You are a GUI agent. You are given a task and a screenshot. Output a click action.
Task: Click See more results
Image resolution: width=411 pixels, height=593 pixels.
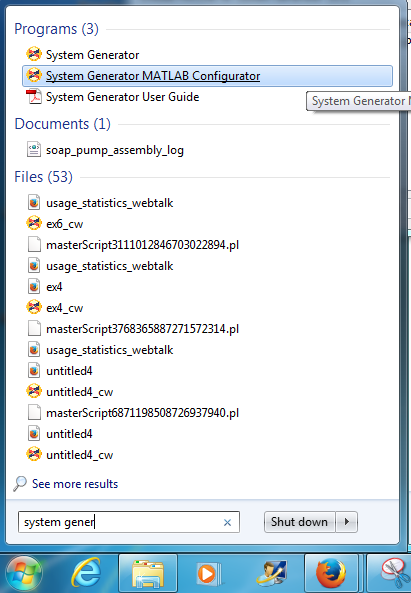pyautogui.click(x=75, y=484)
